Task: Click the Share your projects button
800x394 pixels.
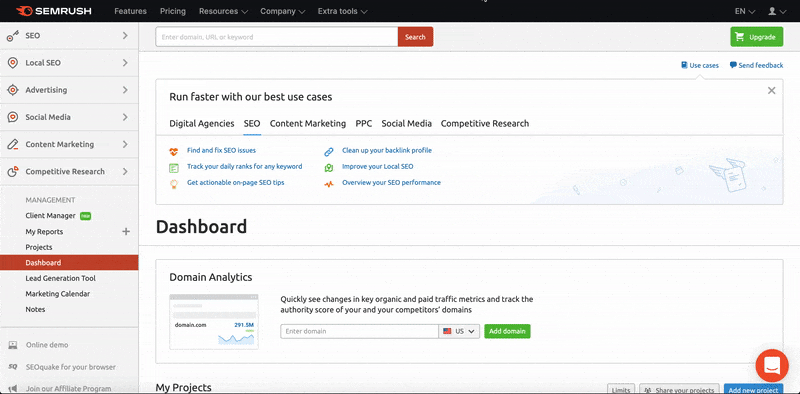Action: (x=680, y=389)
